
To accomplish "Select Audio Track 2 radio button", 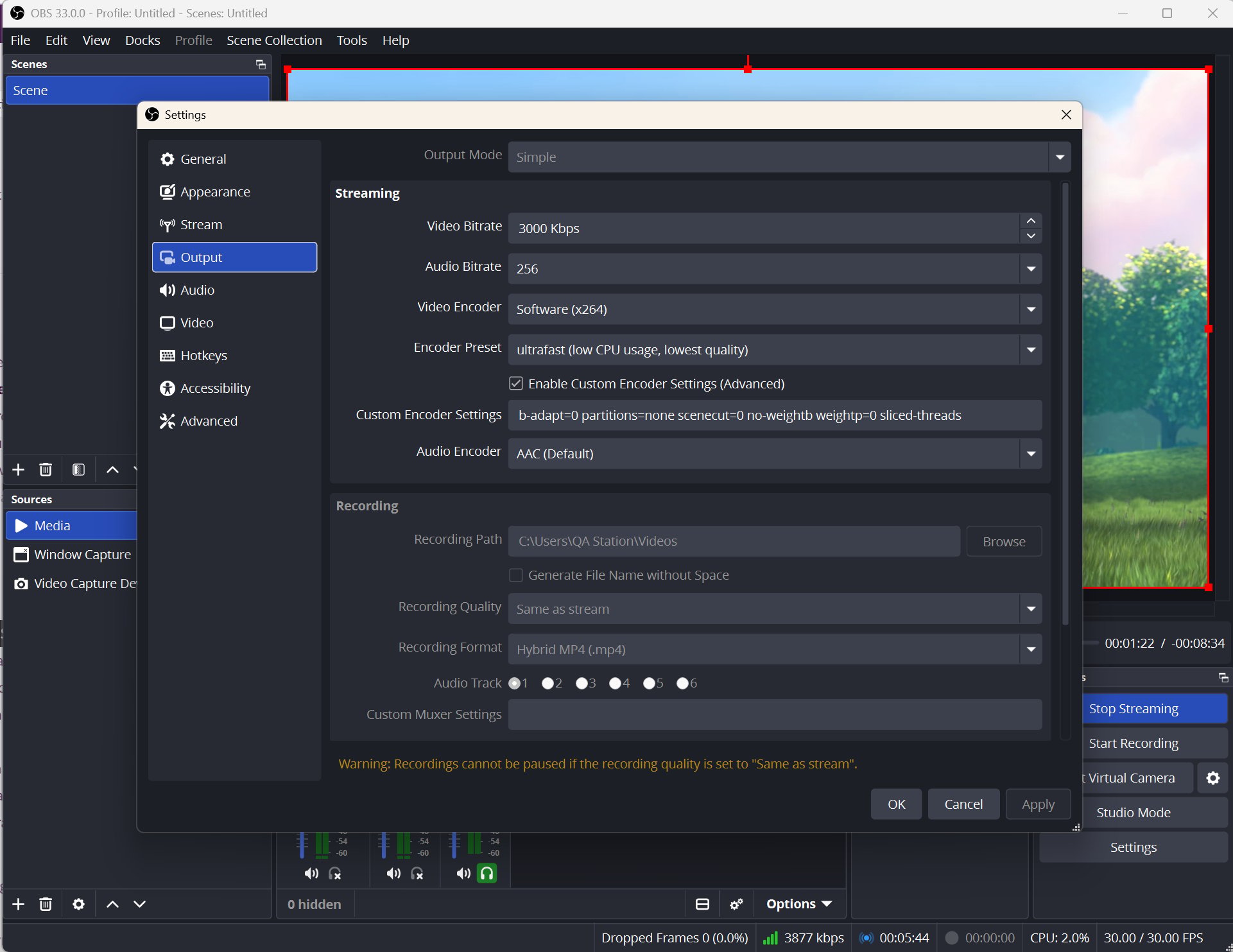I will coord(548,683).
